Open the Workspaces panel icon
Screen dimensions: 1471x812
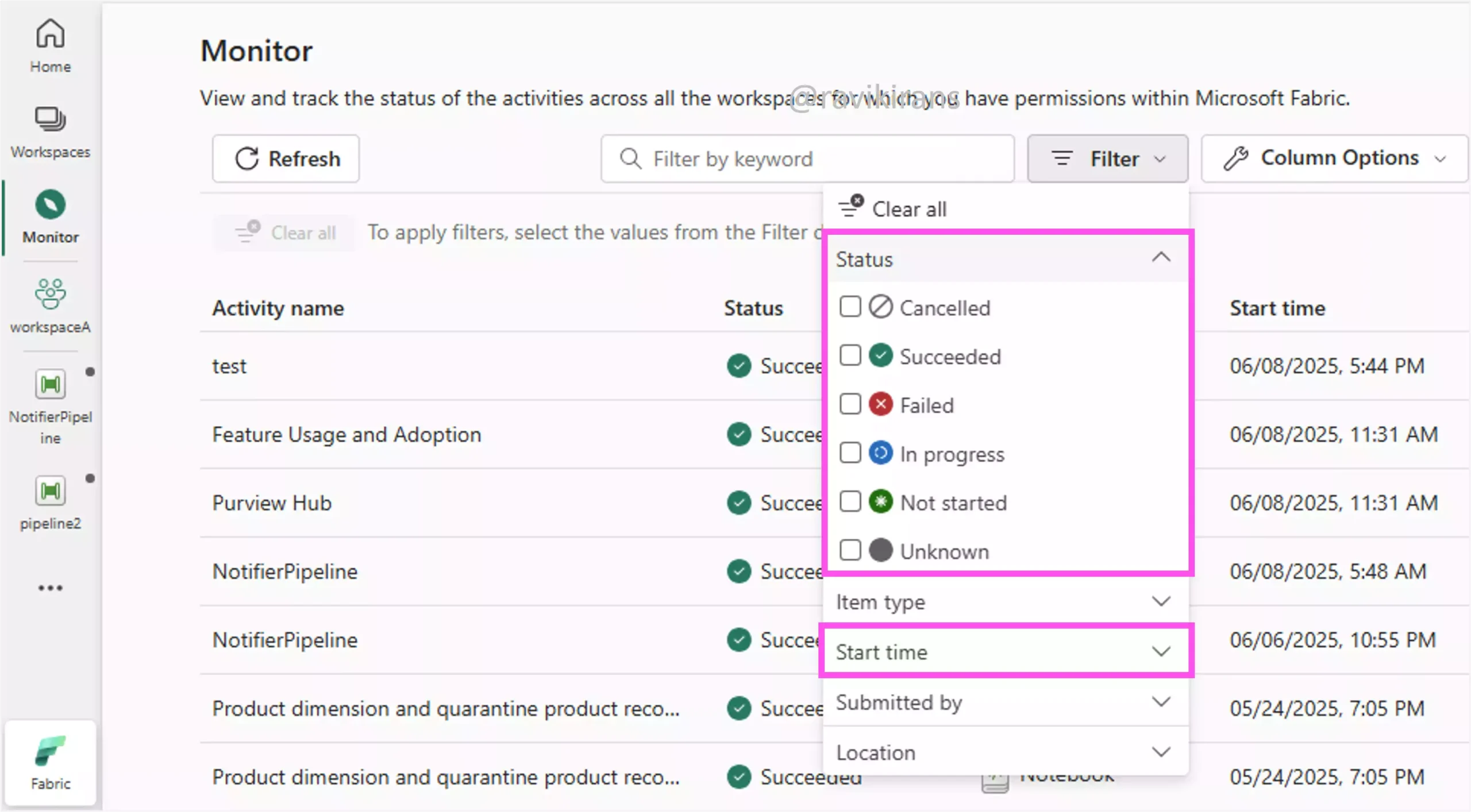pos(51,119)
